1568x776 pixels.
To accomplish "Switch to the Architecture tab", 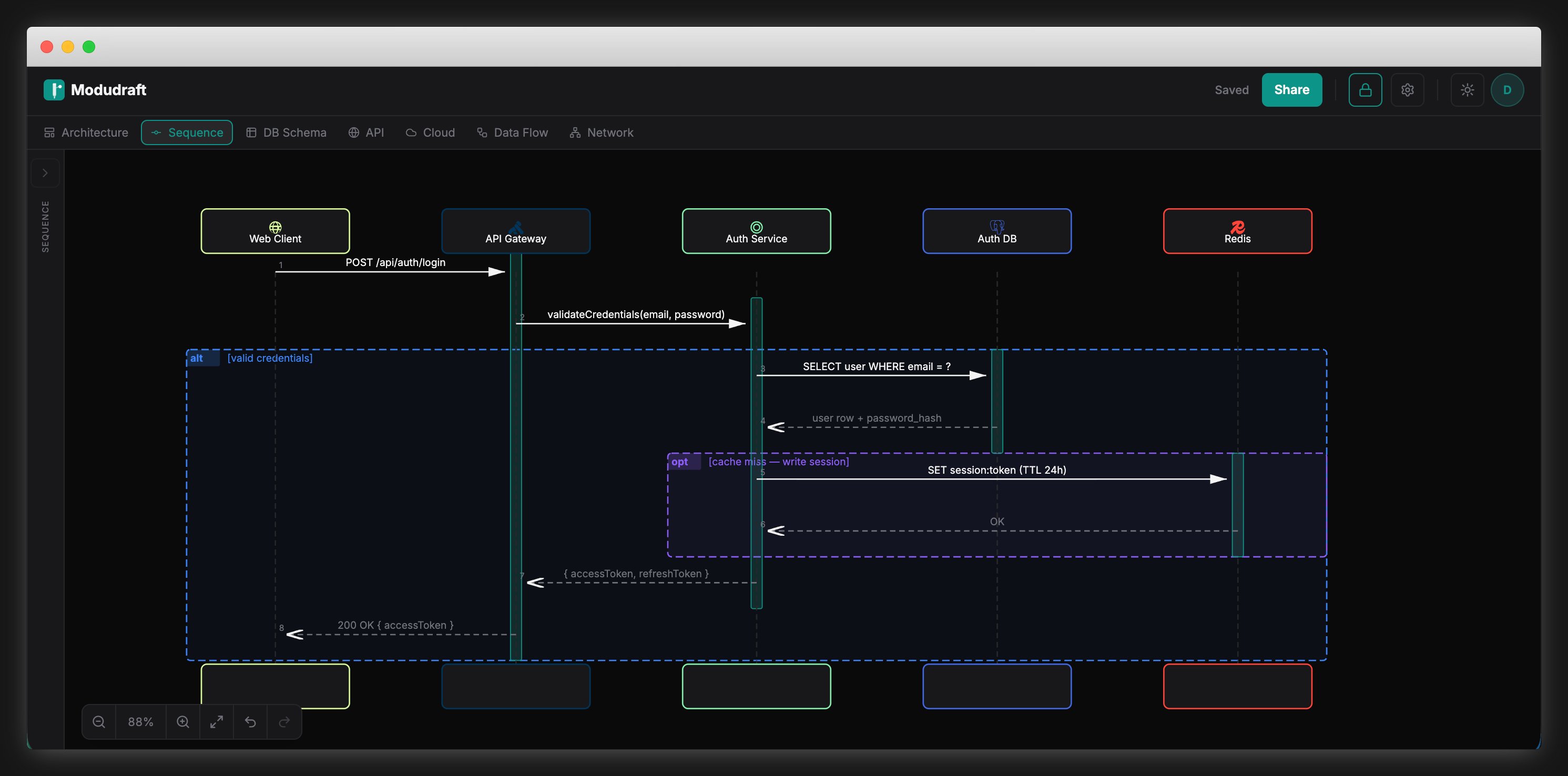I will [x=86, y=132].
